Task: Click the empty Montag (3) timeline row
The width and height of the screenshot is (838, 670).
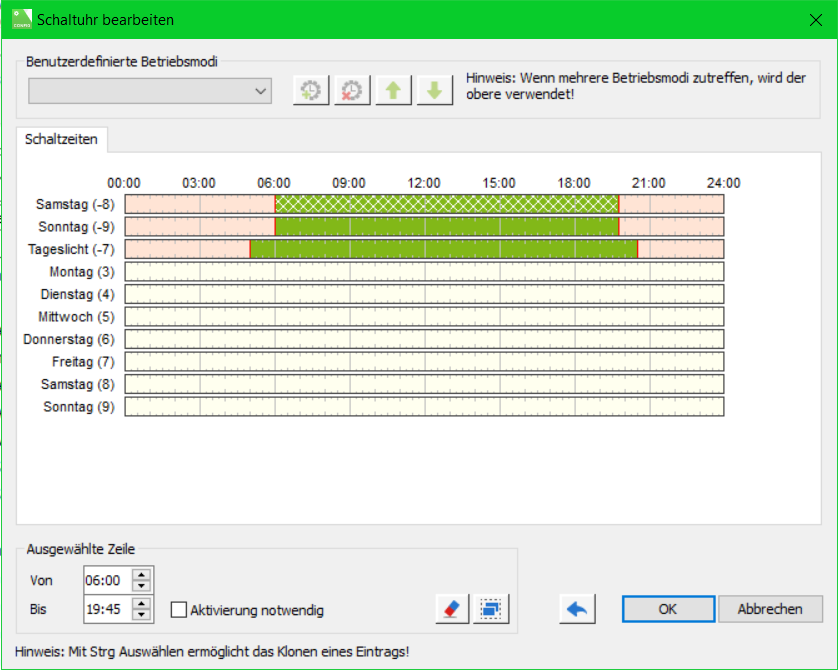Action: point(423,272)
